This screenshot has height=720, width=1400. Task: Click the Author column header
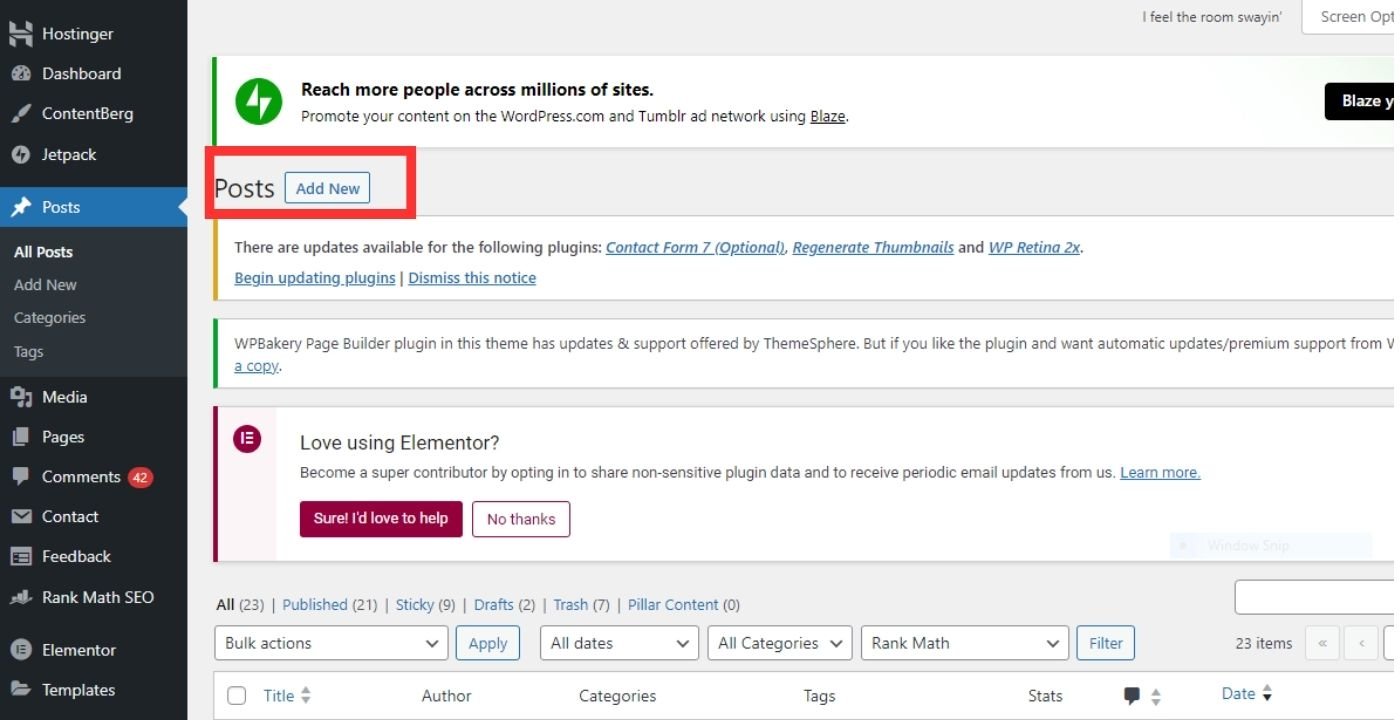click(x=446, y=696)
